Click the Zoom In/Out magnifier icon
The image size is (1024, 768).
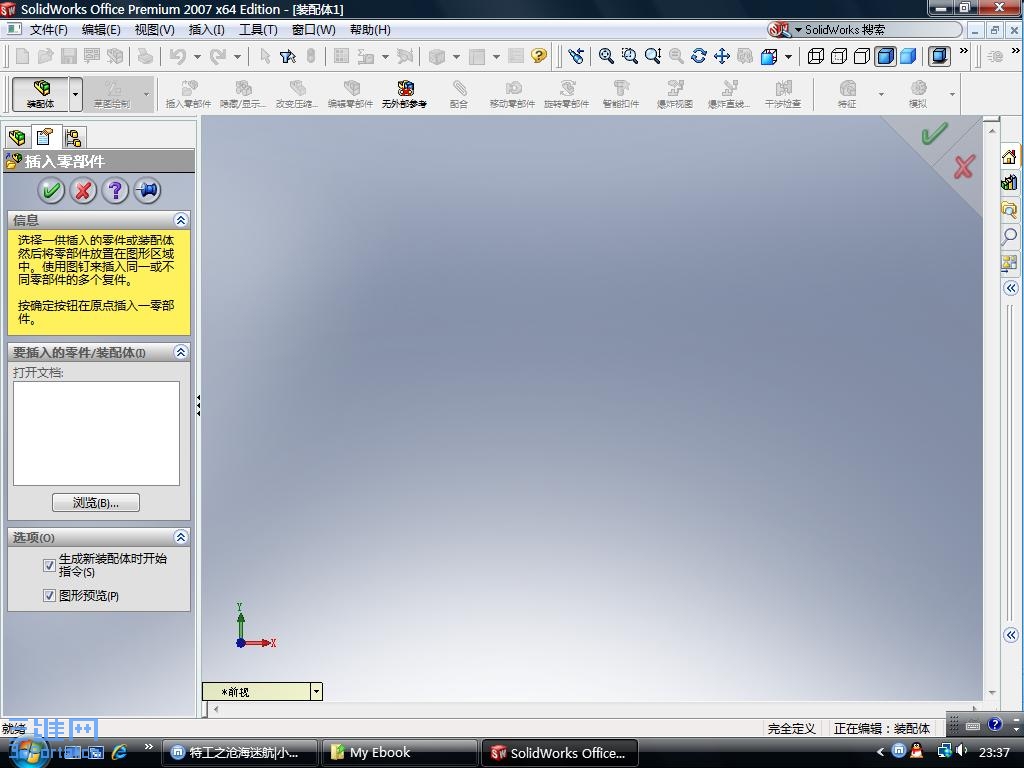tap(652, 56)
